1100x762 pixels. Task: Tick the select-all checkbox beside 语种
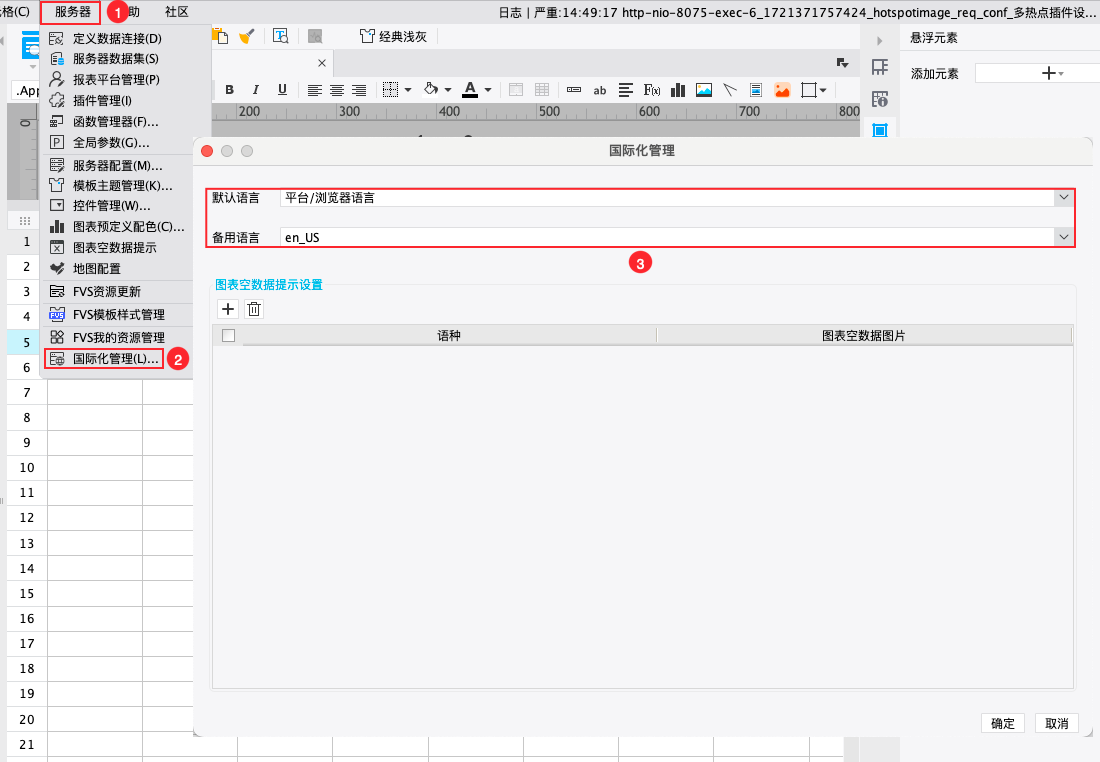tap(228, 335)
